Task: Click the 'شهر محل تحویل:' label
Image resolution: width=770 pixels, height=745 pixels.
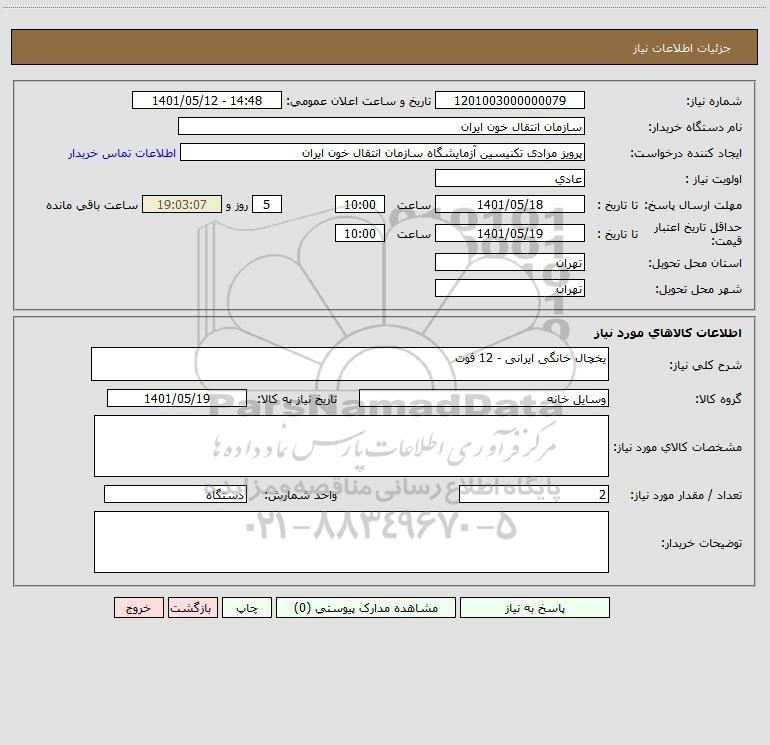Action: 699,290
